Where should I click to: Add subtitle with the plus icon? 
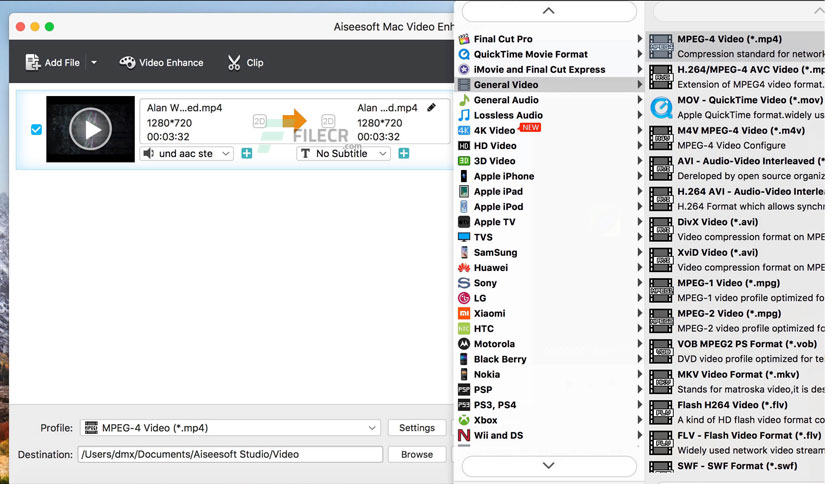[x=404, y=154]
